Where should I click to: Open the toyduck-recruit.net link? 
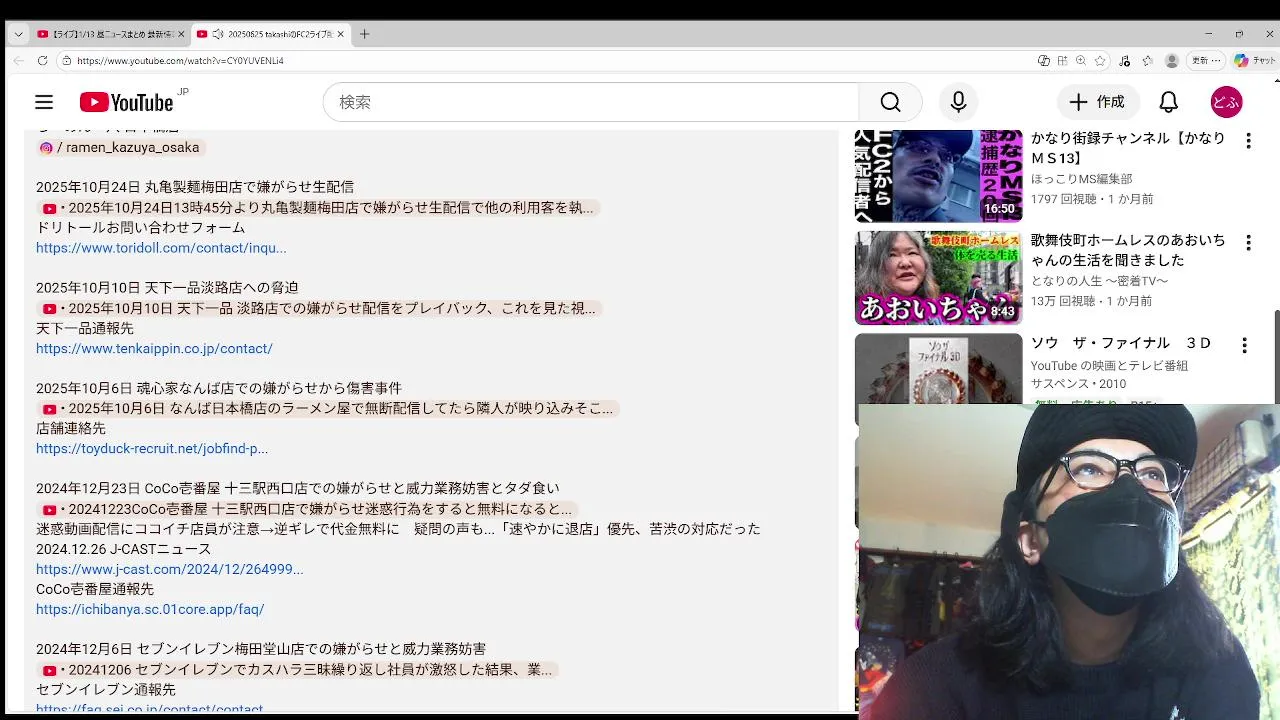(x=152, y=449)
